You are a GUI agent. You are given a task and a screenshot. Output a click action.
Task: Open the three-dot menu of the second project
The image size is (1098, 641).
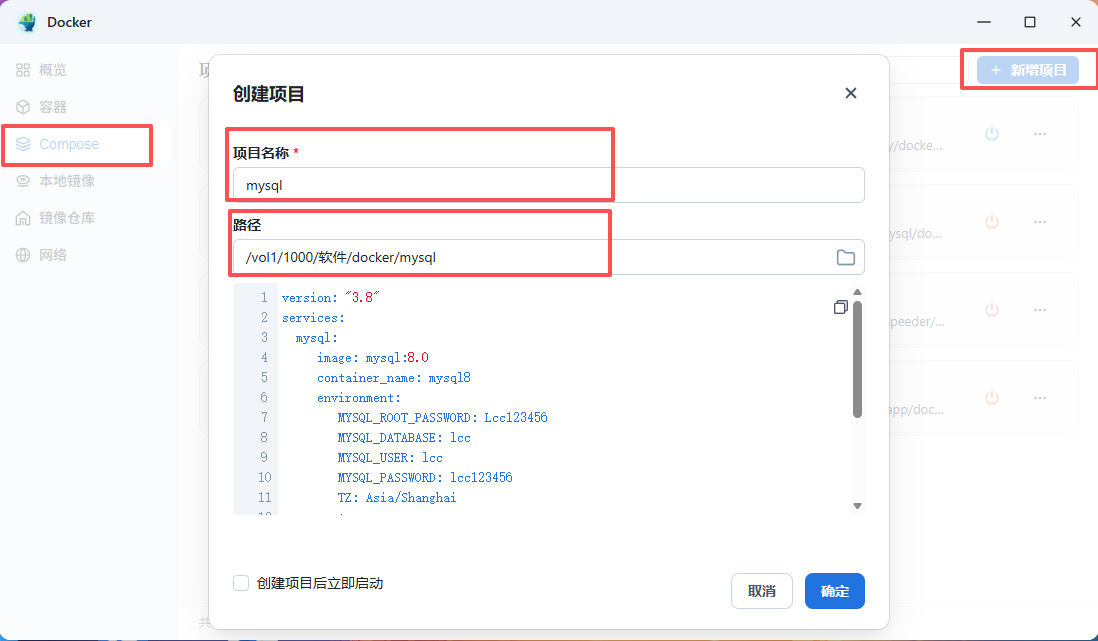tap(1040, 222)
